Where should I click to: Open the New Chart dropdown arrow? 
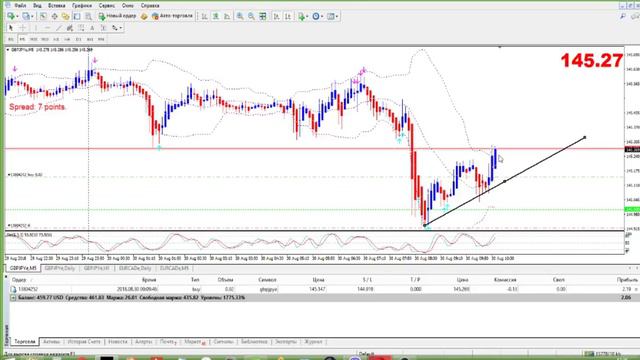(17, 16)
